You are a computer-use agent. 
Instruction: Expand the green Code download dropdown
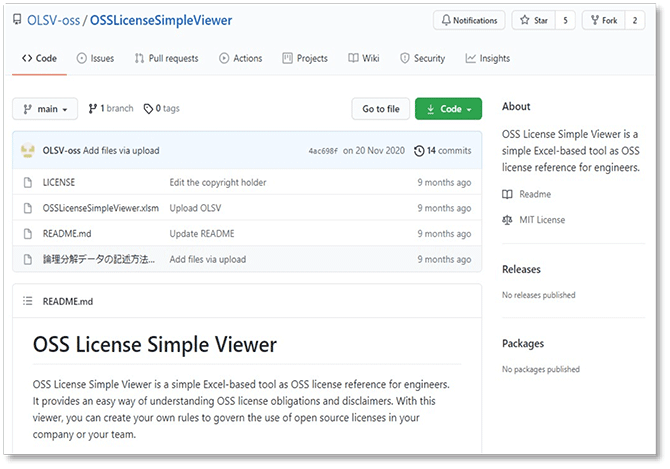tap(448, 109)
